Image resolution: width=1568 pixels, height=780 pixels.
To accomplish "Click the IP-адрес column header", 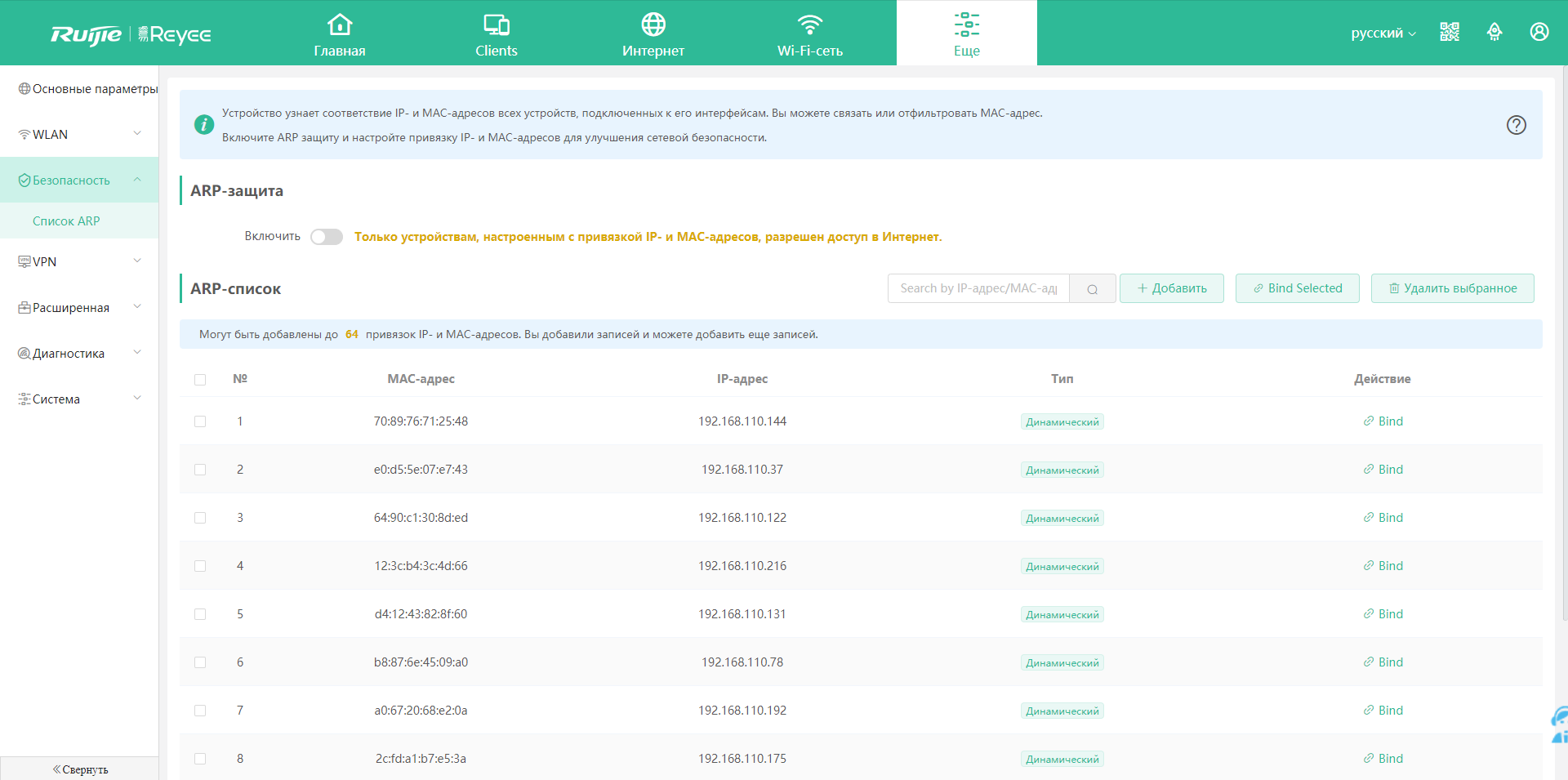I will [742, 379].
